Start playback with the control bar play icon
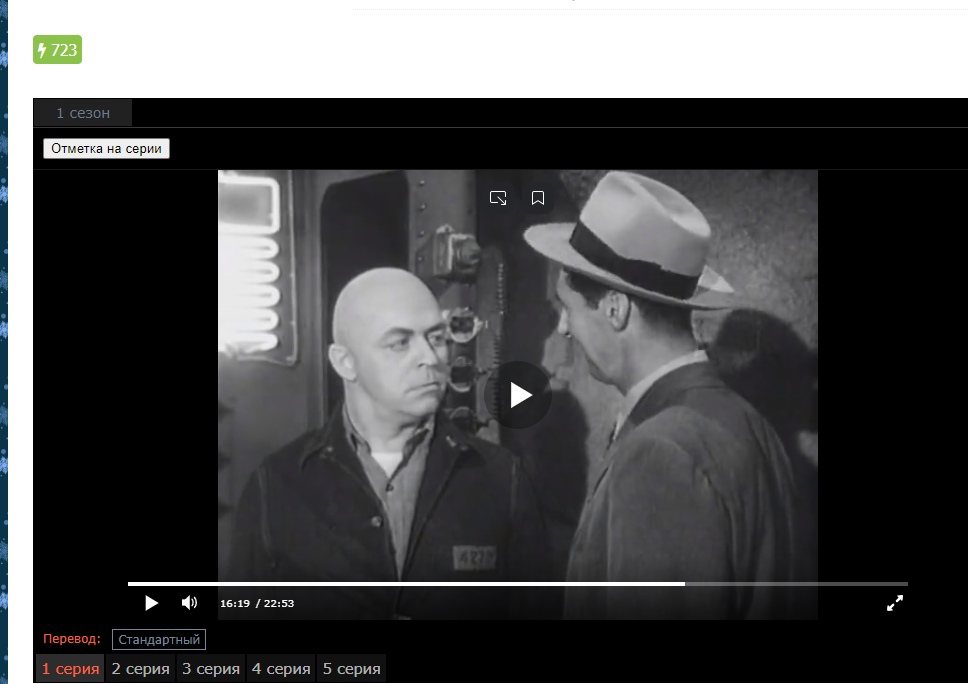968x684 pixels. 151,603
